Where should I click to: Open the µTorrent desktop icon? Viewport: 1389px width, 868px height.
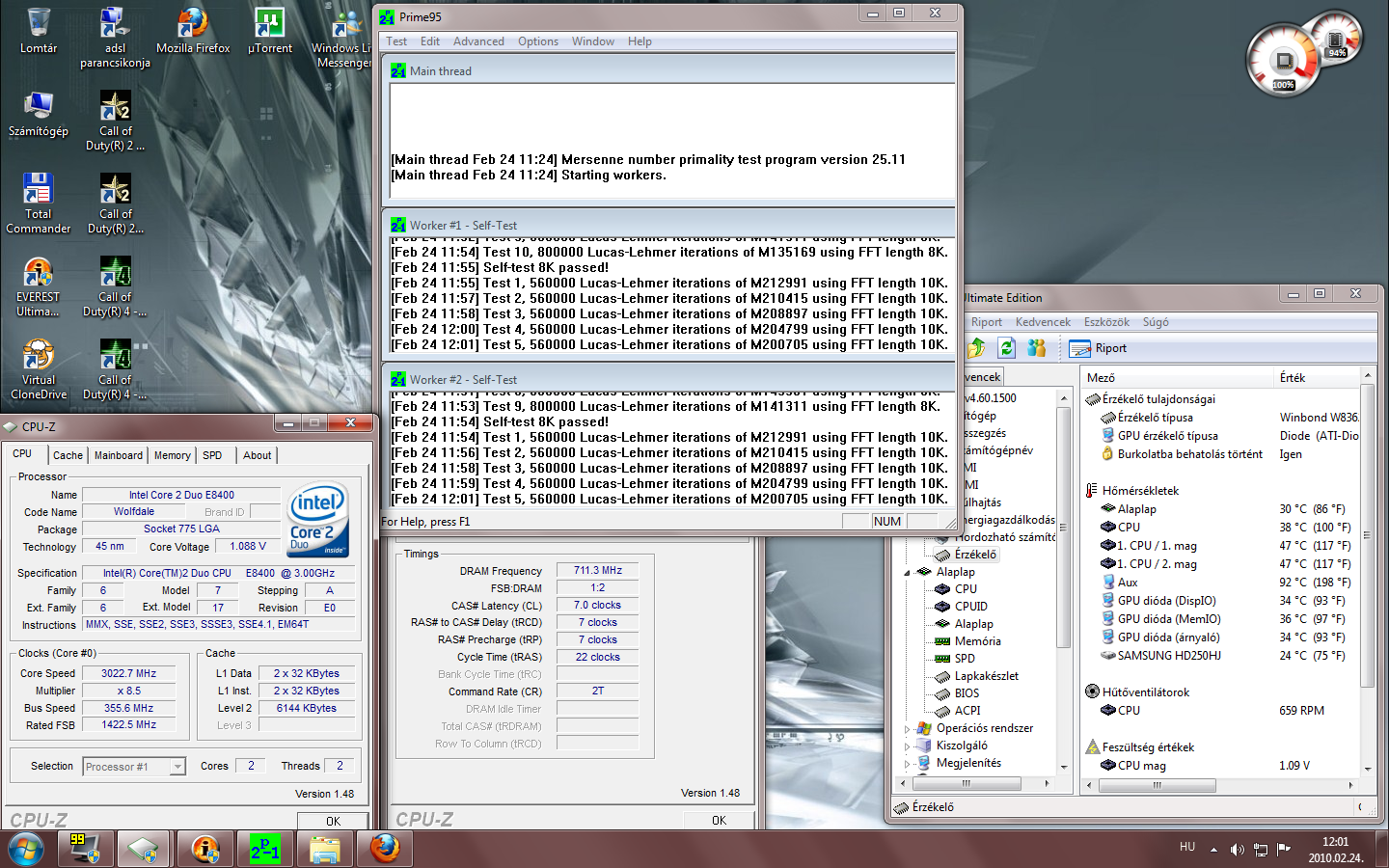(x=270, y=31)
